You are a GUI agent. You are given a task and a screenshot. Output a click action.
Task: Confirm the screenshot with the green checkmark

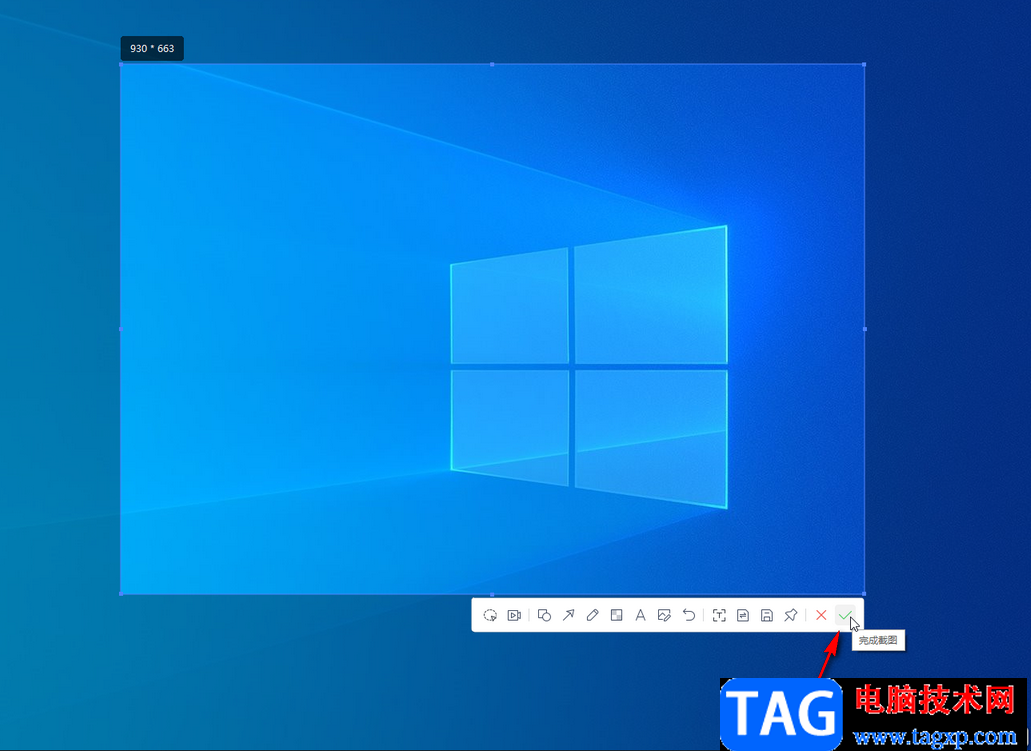click(x=845, y=616)
